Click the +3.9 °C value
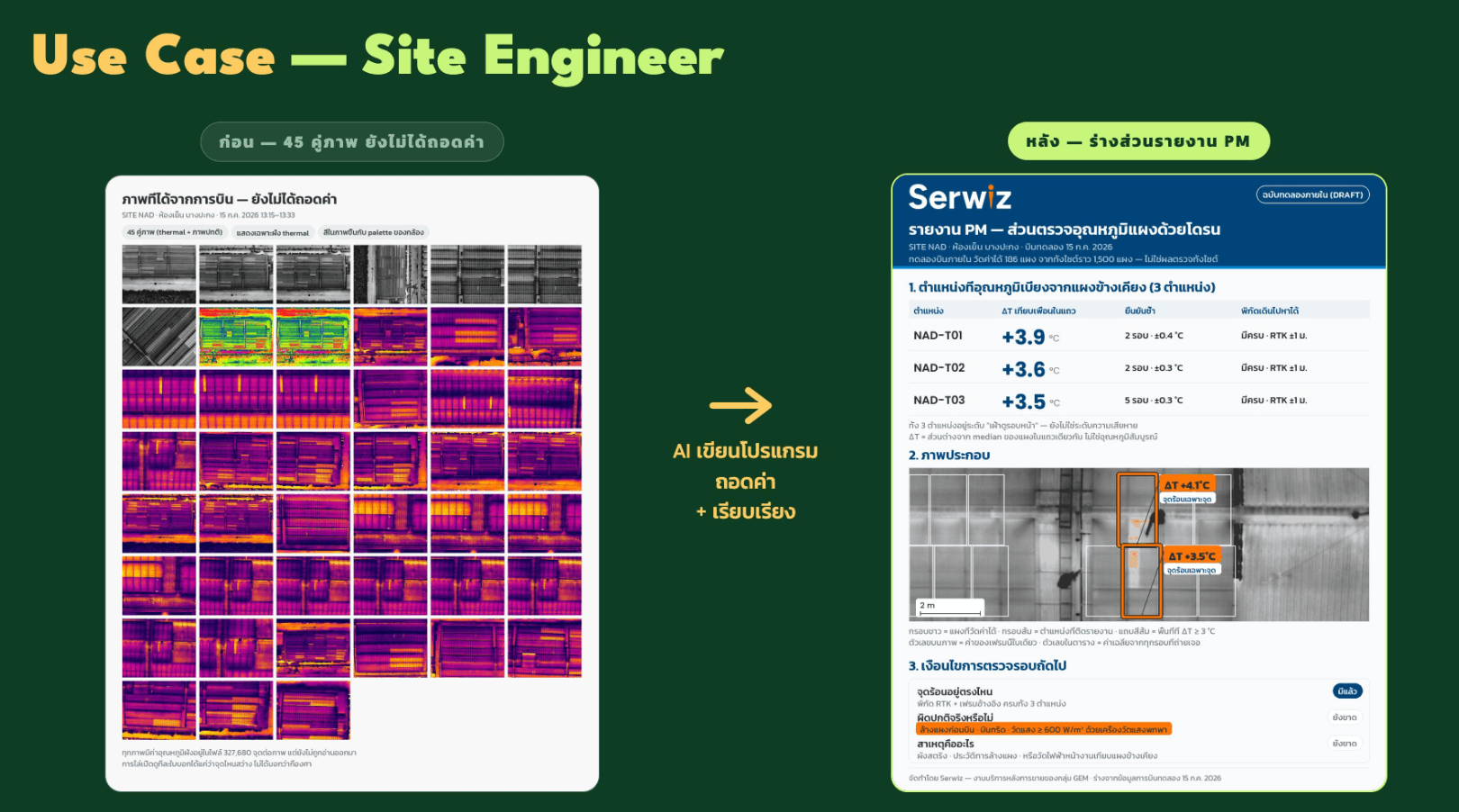 tap(1030, 337)
